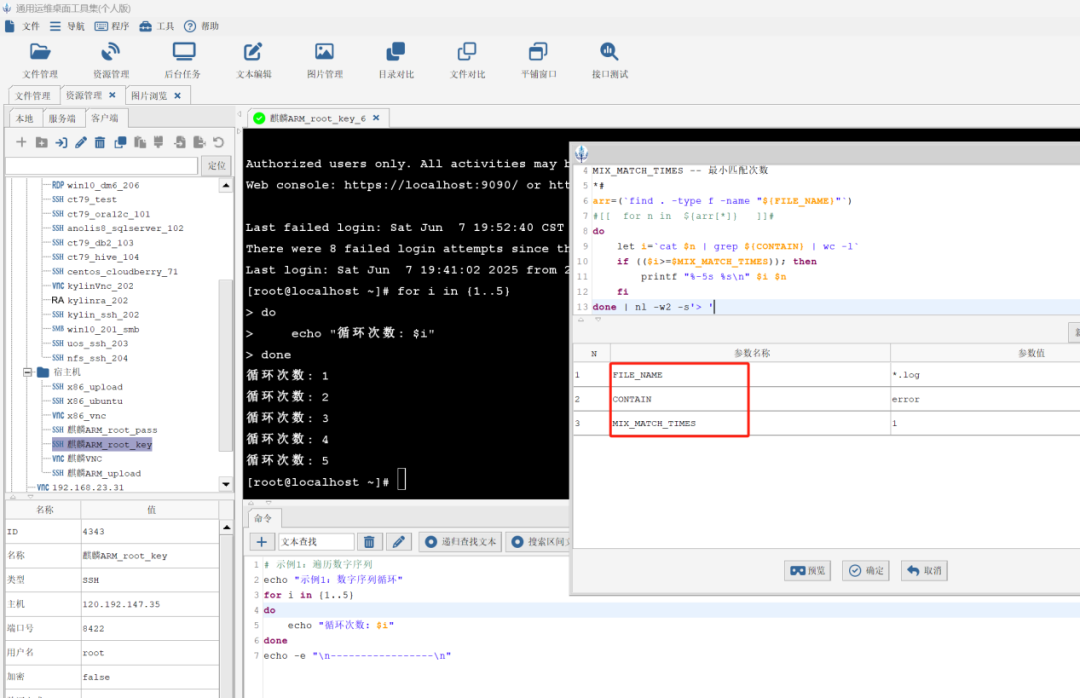Open the 帮助 menu

[x=201, y=26]
